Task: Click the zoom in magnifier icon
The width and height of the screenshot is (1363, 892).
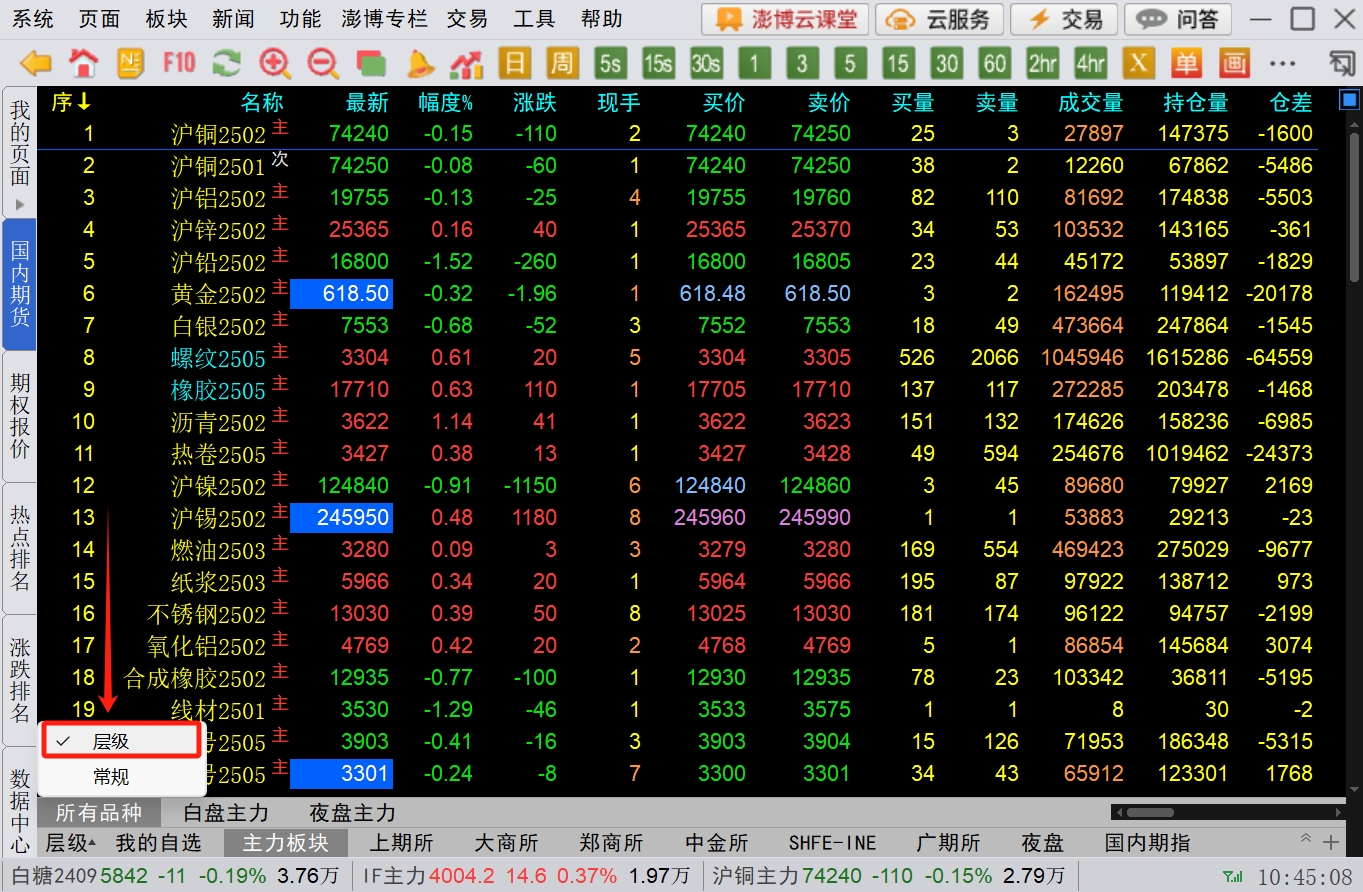Action: click(274, 64)
